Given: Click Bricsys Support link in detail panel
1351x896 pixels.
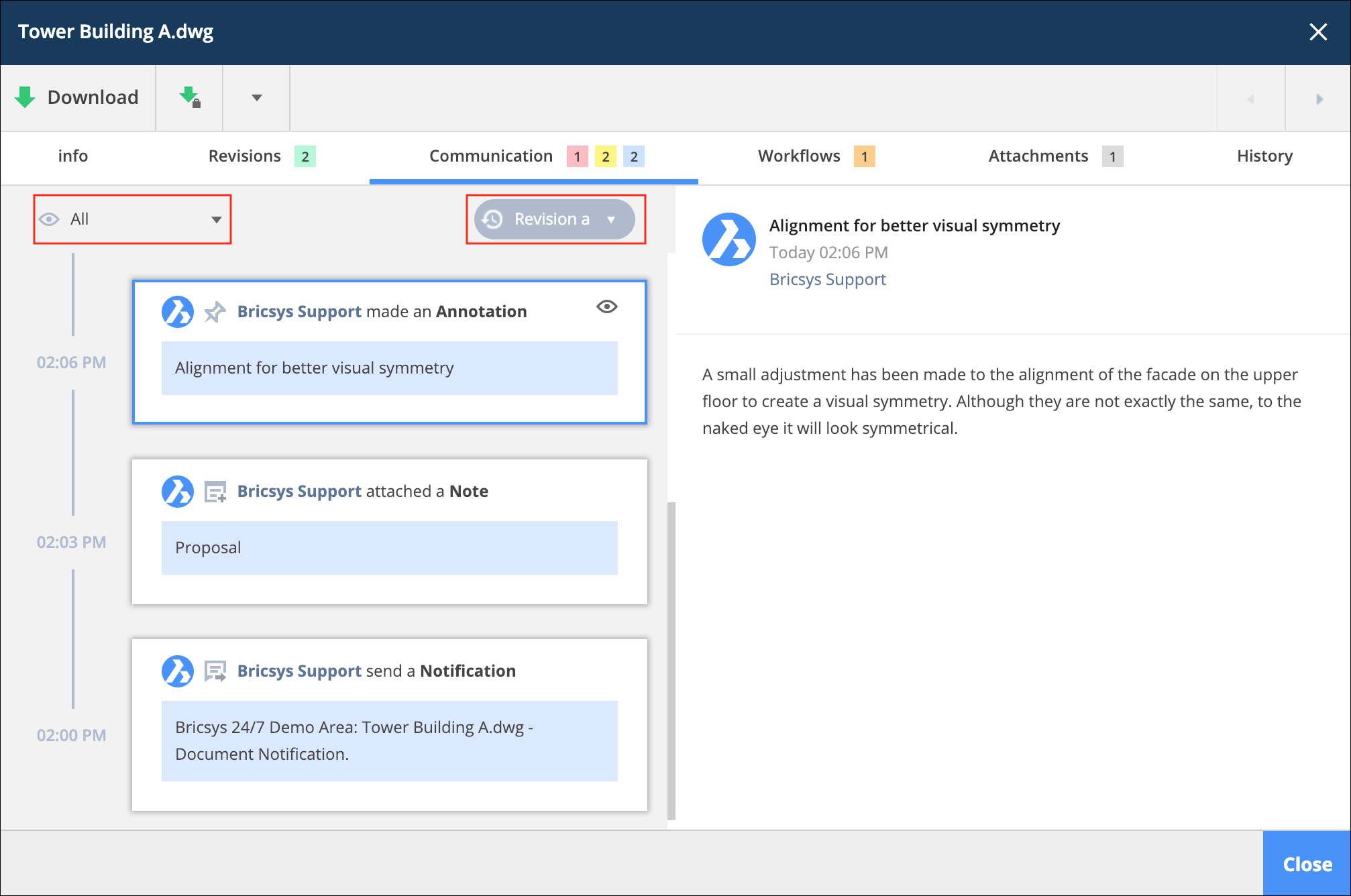Looking at the screenshot, I should [828, 280].
